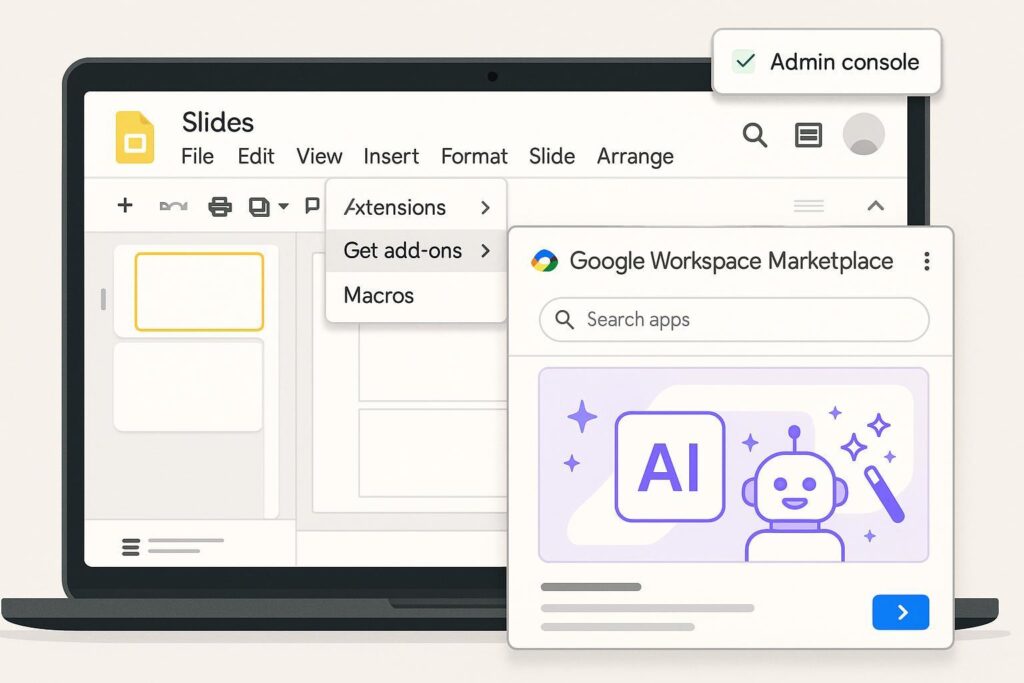Toggle the Admin console checkbox

pyautogui.click(x=744, y=62)
